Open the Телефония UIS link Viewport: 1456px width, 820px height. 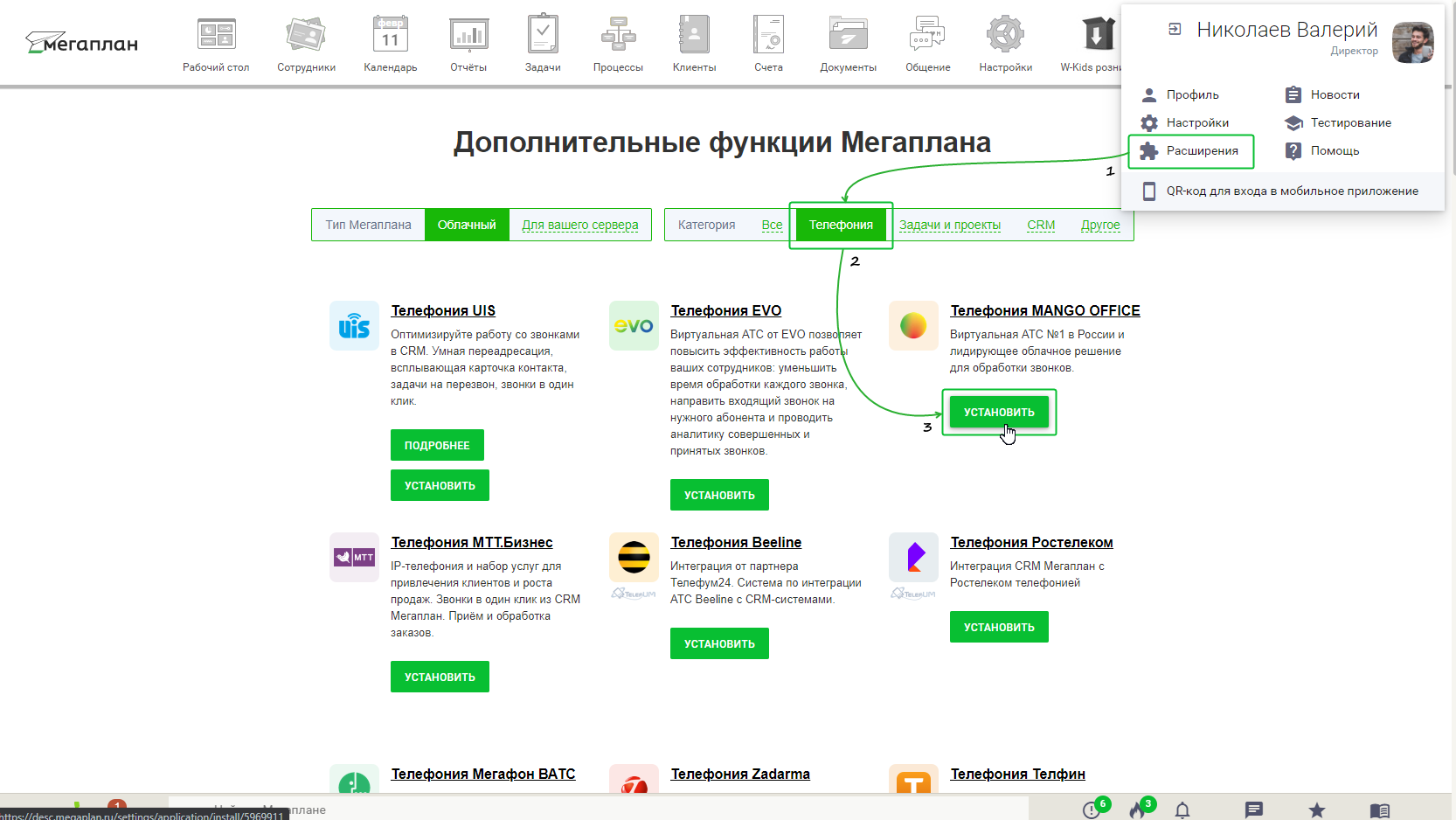point(443,310)
